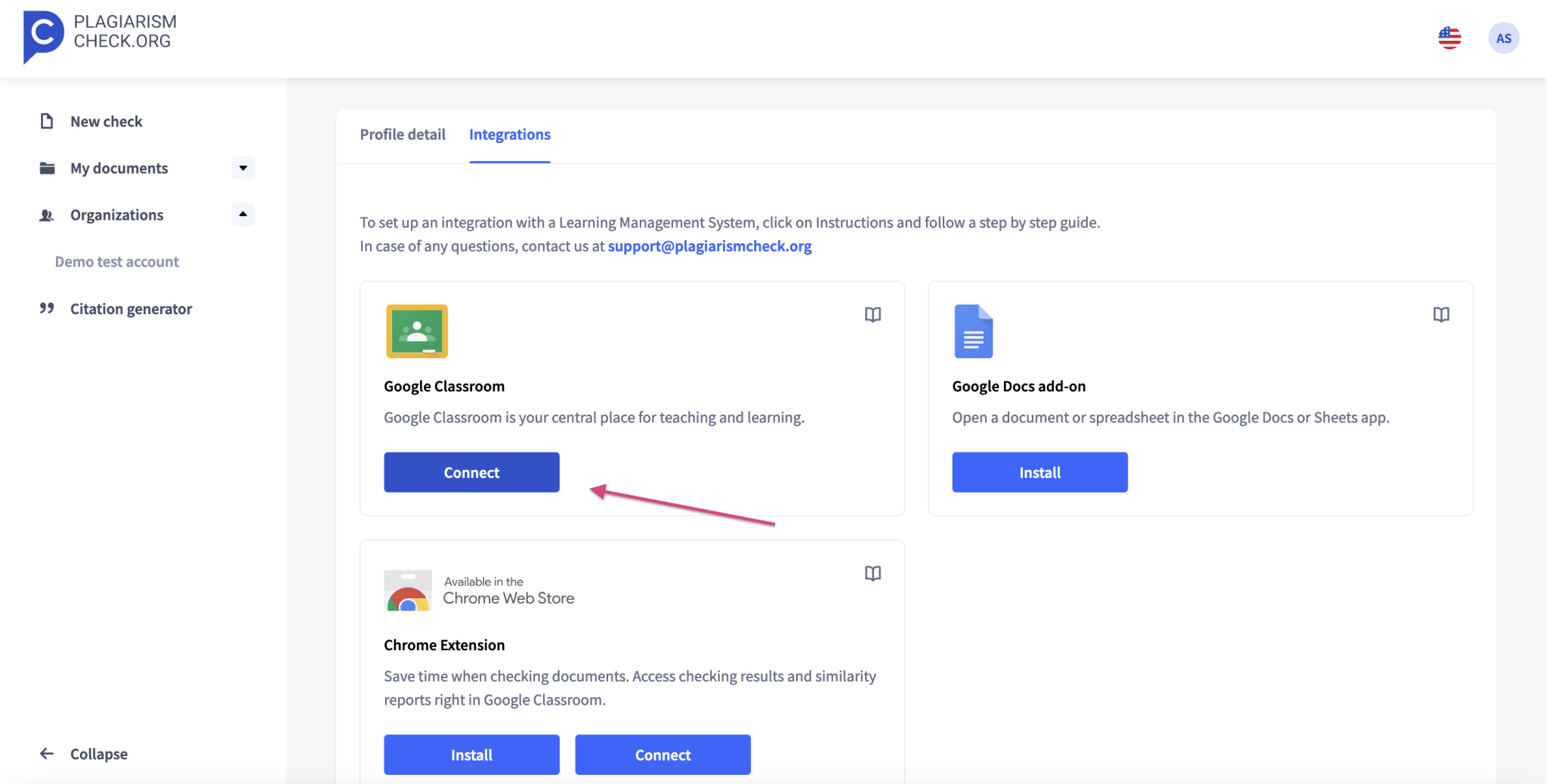
Task: Click the support@plagiarismcheck.org email link
Action: 709,245
